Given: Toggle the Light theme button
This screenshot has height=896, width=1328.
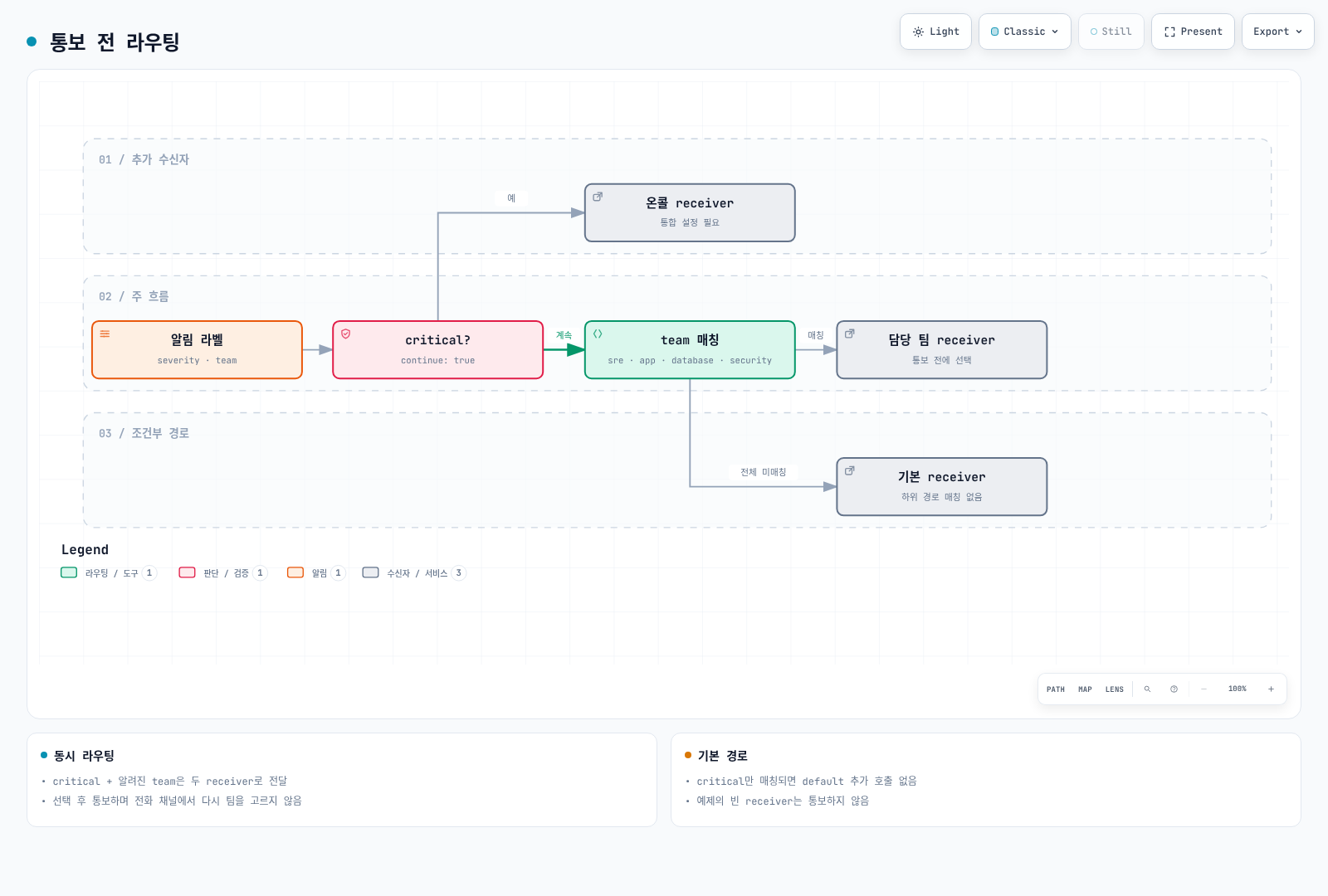Looking at the screenshot, I should pos(935,32).
